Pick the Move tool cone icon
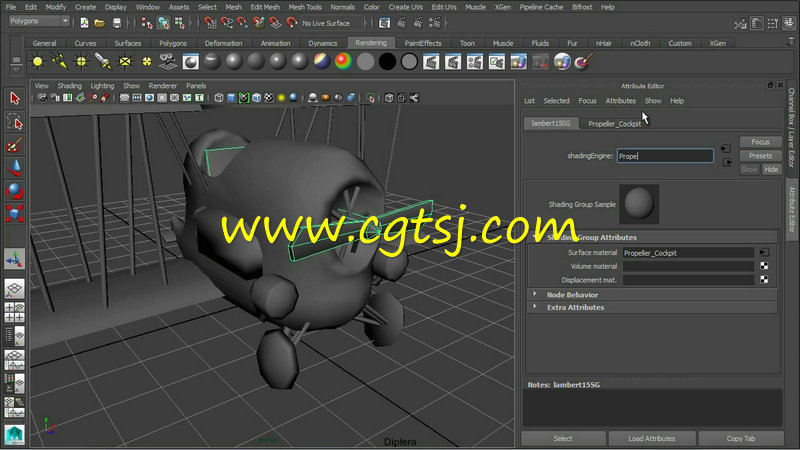The width and height of the screenshot is (800, 450). [14, 167]
